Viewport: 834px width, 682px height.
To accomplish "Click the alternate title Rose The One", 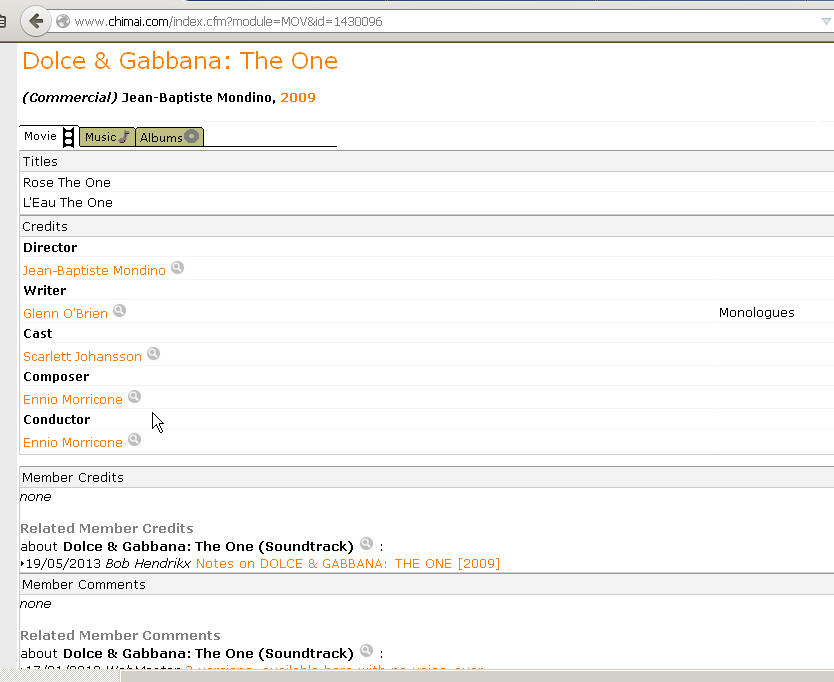I will pyautogui.click(x=67, y=182).
